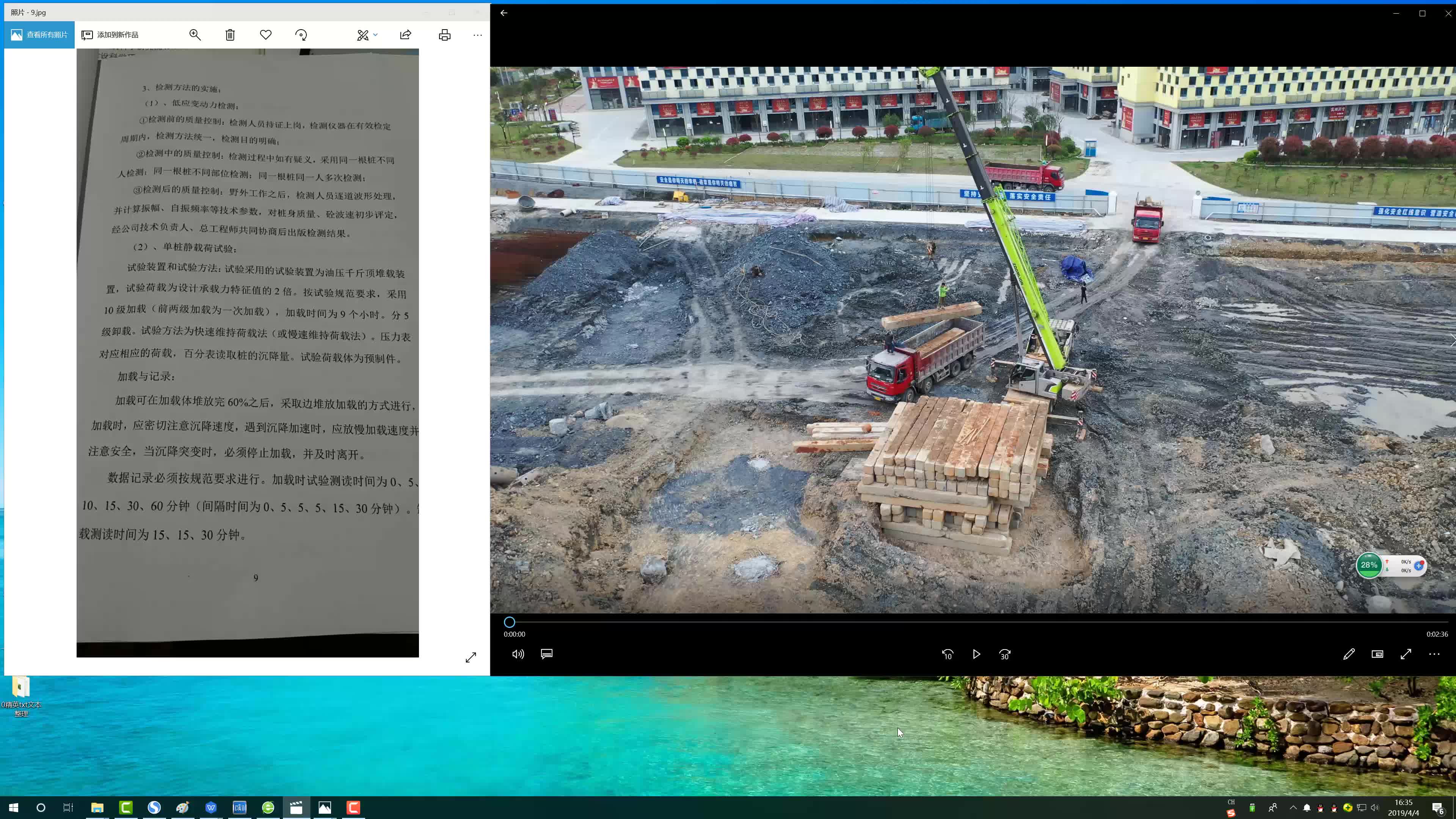Click the video frame showing the crane
The height and width of the screenshot is (819, 1456).
[973, 340]
